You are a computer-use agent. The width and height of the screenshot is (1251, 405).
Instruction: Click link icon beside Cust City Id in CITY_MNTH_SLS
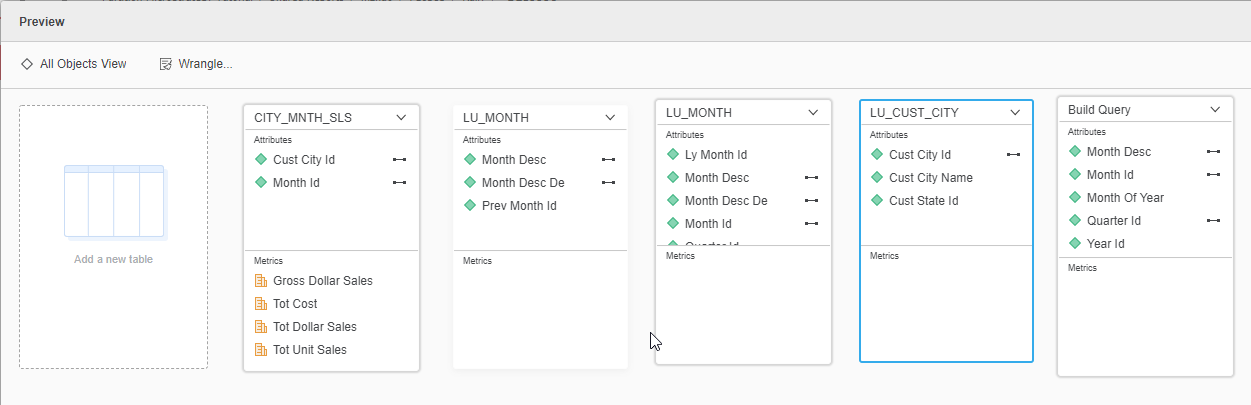[399, 160]
